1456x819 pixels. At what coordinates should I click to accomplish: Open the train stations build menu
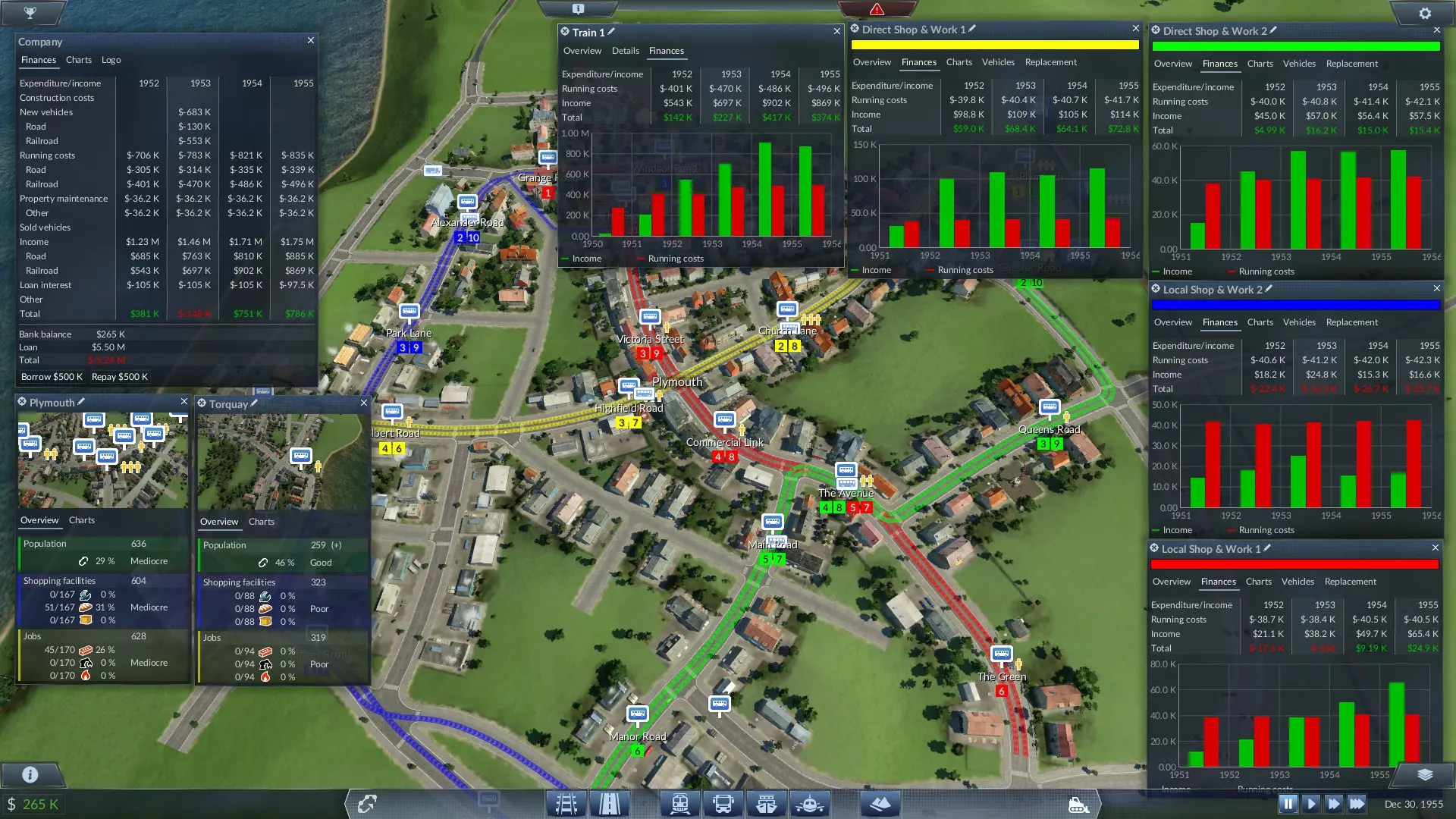coord(679,804)
